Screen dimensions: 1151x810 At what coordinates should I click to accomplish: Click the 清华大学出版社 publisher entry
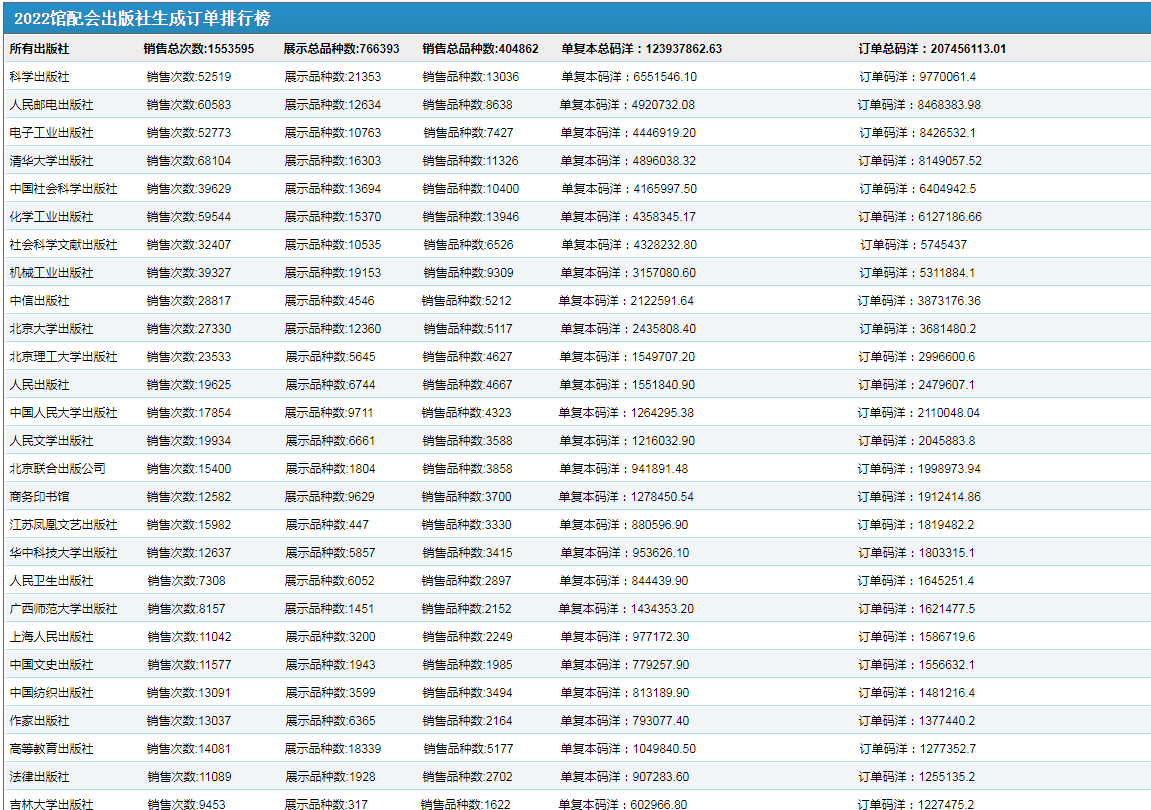pos(51,161)
